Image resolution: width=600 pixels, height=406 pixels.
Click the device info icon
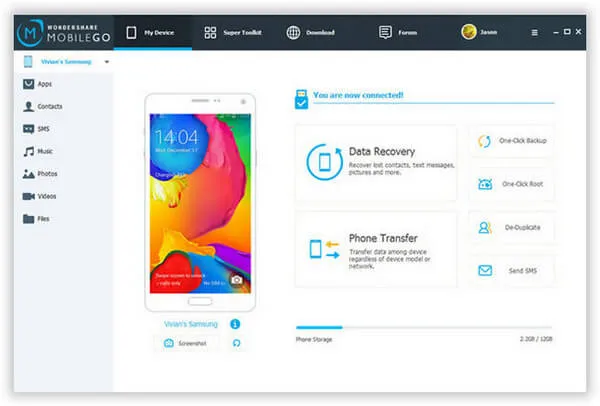coord(235,324)
